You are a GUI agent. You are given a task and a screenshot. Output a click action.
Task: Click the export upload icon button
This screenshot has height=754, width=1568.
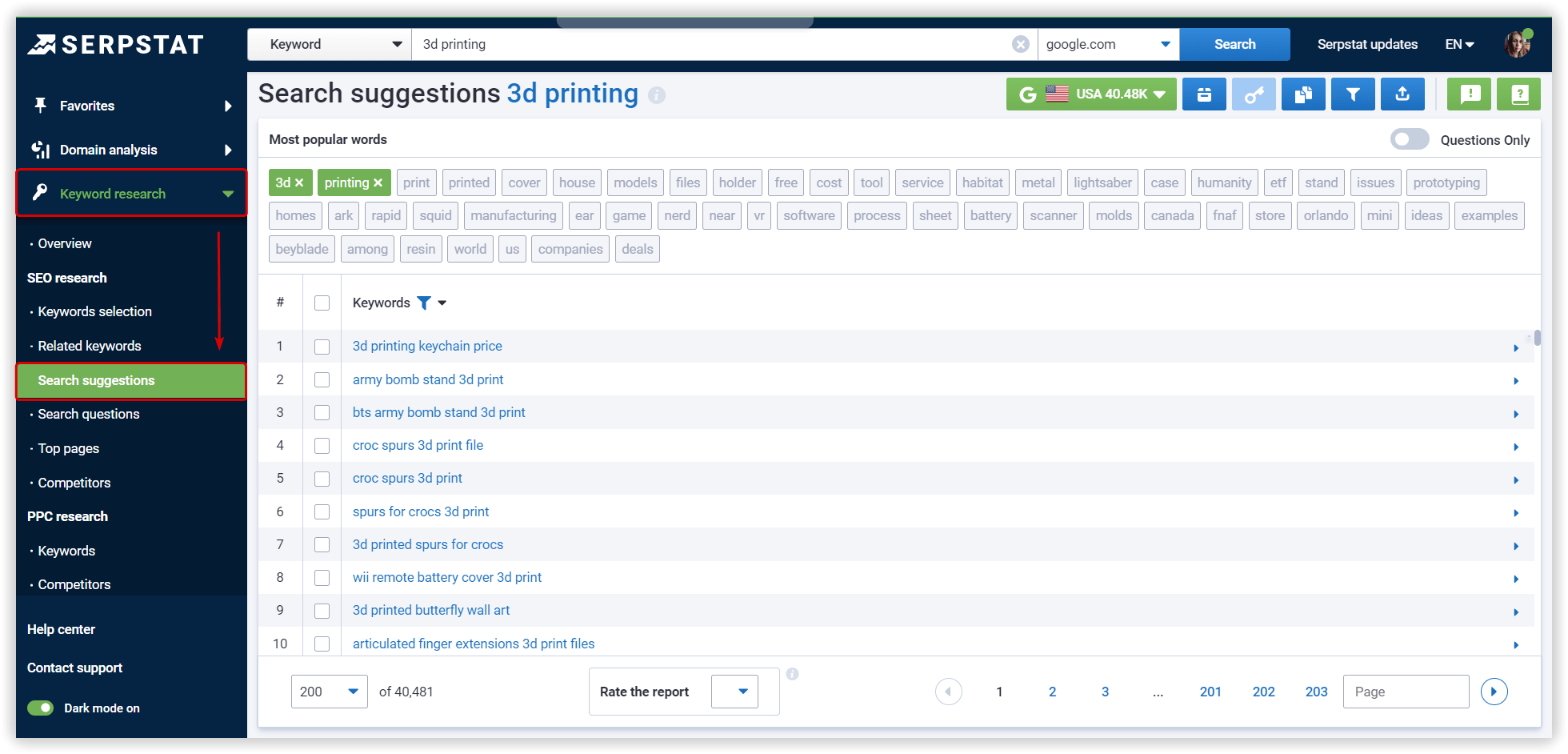pos(1402,94)
